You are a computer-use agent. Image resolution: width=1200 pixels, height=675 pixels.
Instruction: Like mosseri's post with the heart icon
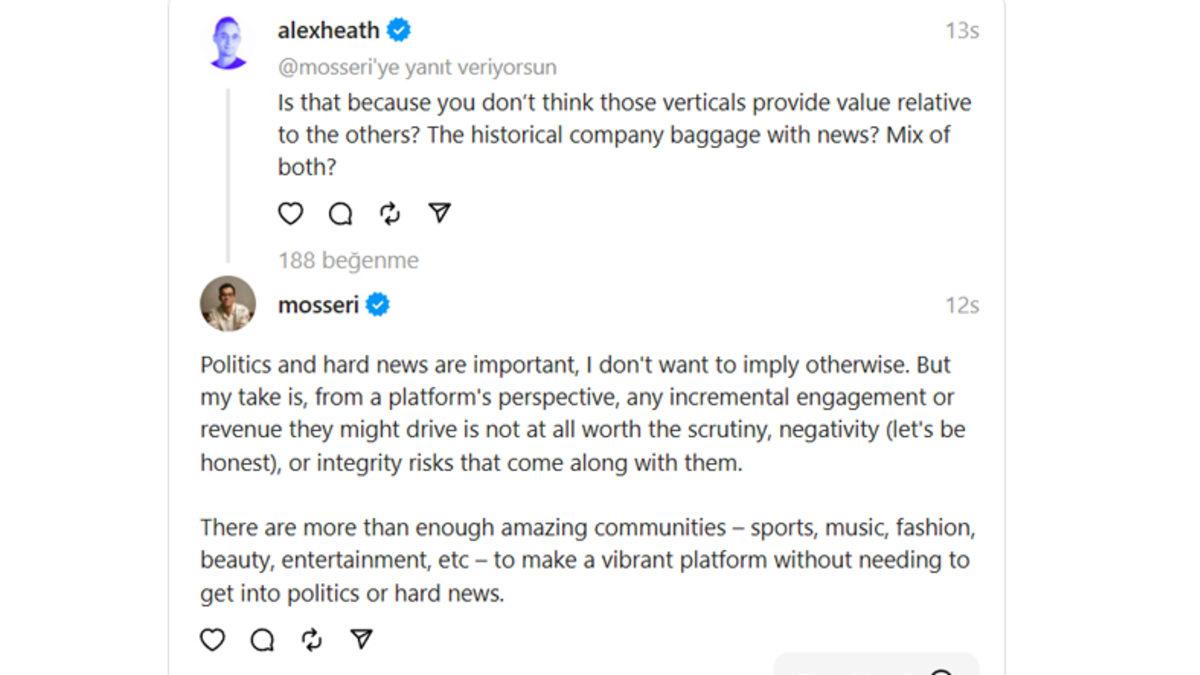click(212, 640)
